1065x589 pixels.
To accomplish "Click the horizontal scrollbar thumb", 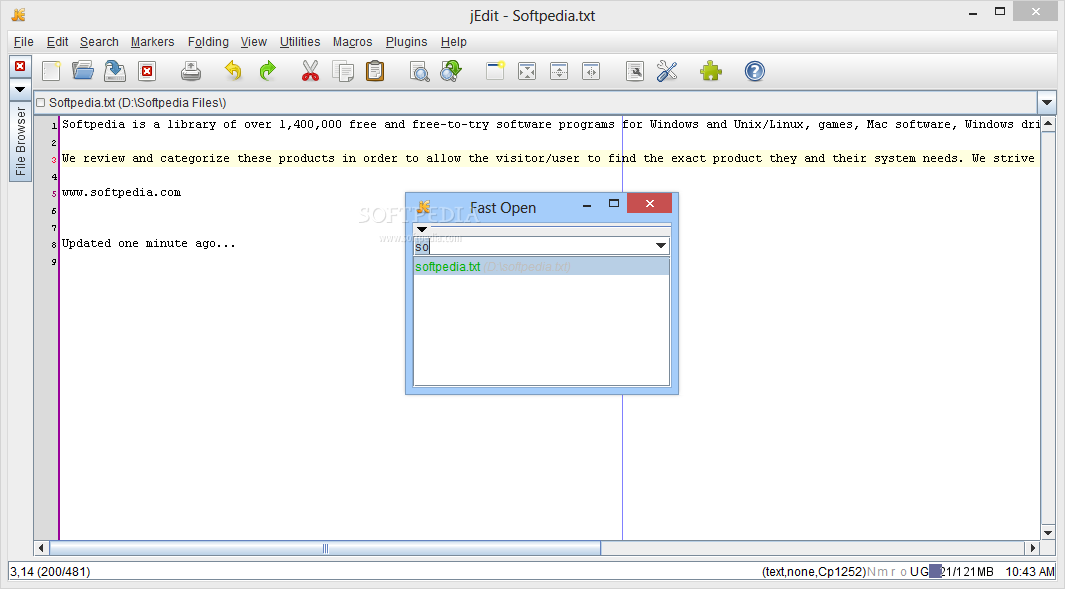I will click(325, 548).
